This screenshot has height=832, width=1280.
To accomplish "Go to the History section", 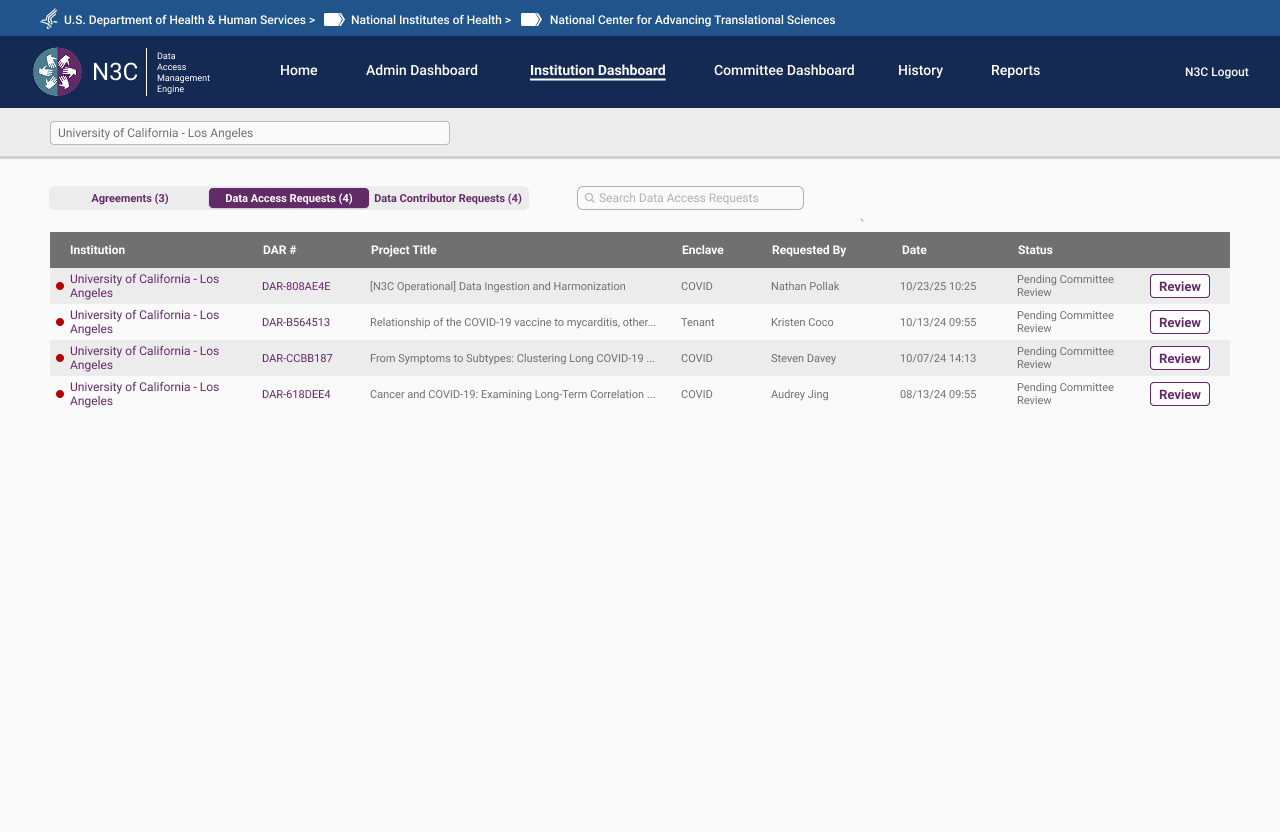I will (920, 70).
